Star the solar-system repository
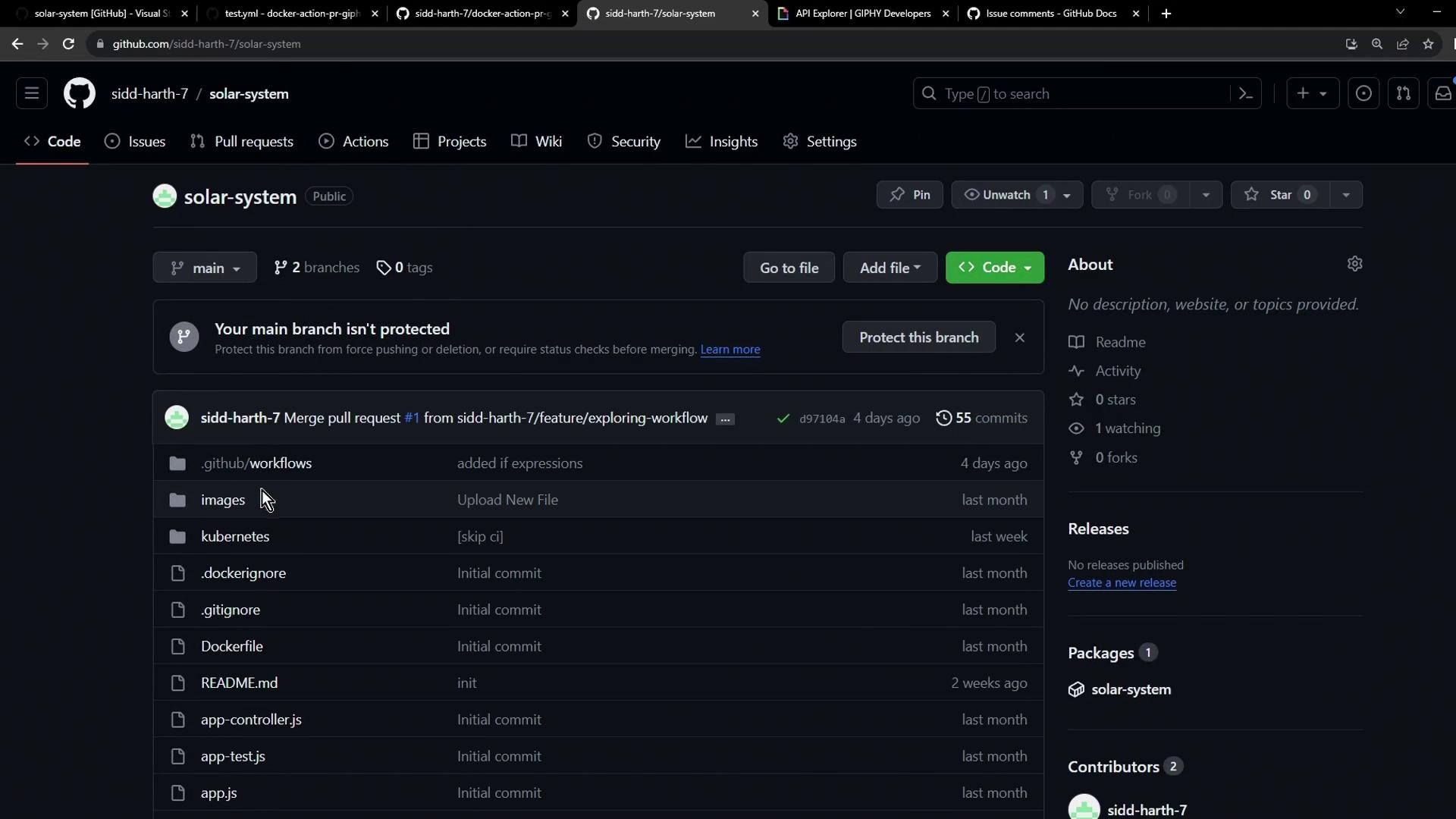 (1280, 195)
